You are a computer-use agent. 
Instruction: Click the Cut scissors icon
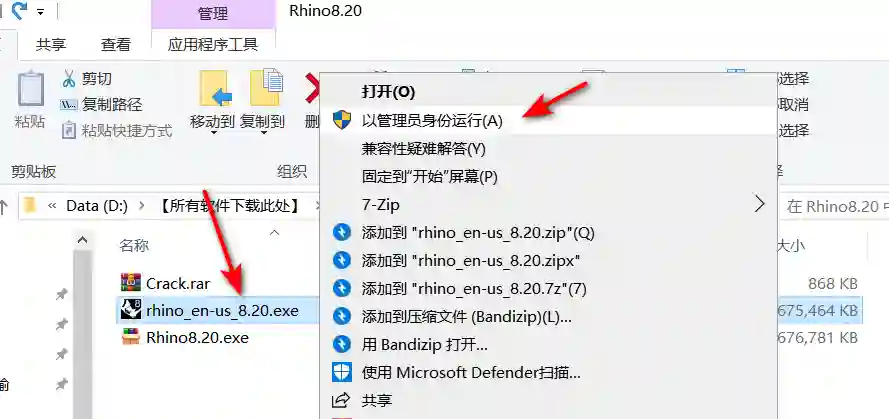69,78
